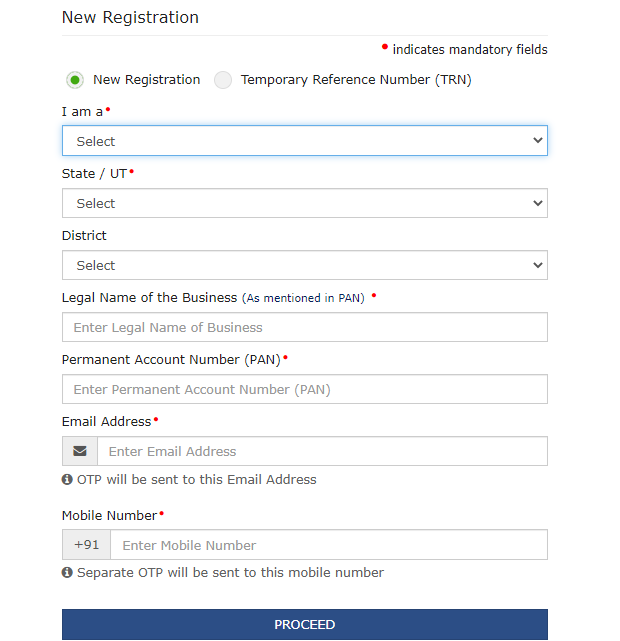Click the Permanent Account Number (PAN) field
620x641 pixels.
tap(304, 389)
